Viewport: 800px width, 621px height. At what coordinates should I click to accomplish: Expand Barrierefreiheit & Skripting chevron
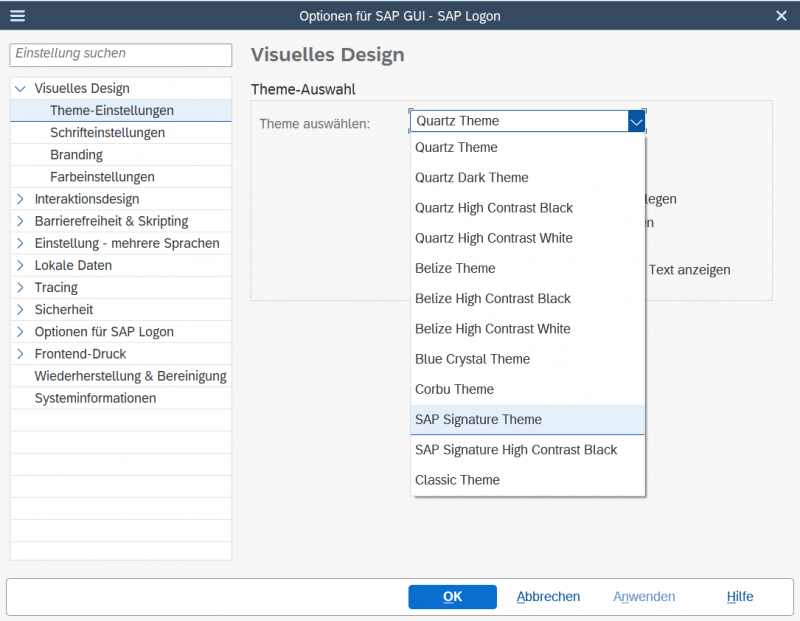[20, 221]
